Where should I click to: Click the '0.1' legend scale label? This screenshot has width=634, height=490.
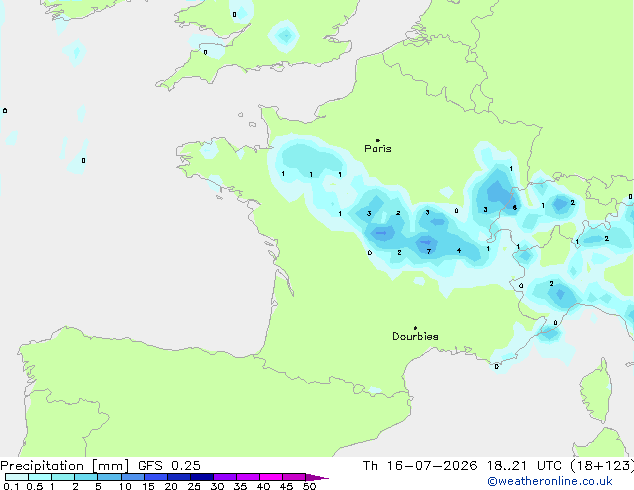[x=12, y=486]
